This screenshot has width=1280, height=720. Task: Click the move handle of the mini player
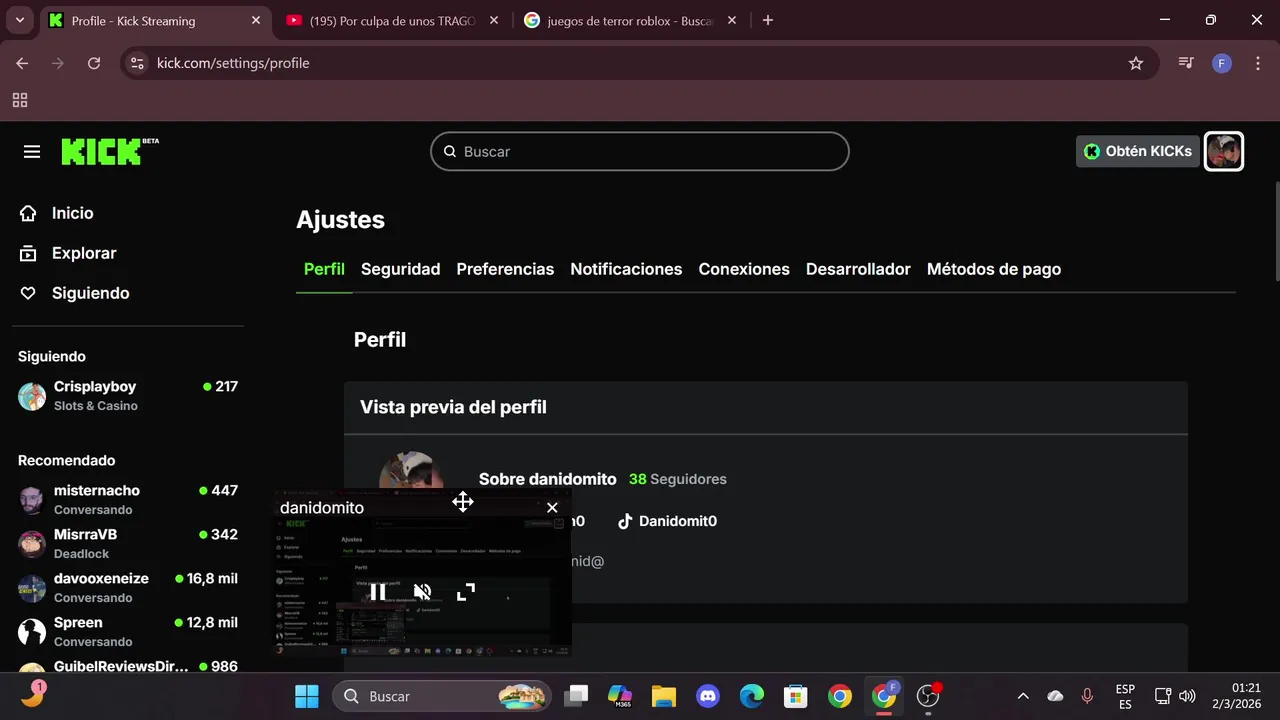click(463, 502)
